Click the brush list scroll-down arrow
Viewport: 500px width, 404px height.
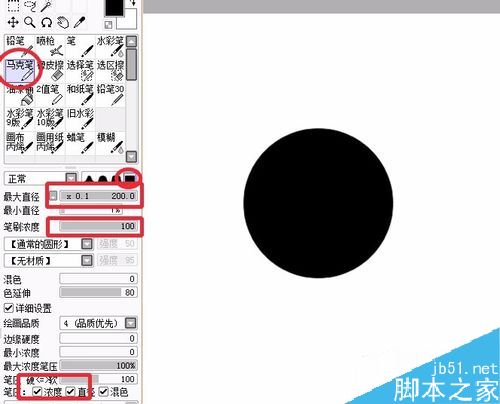click(132, 156)
